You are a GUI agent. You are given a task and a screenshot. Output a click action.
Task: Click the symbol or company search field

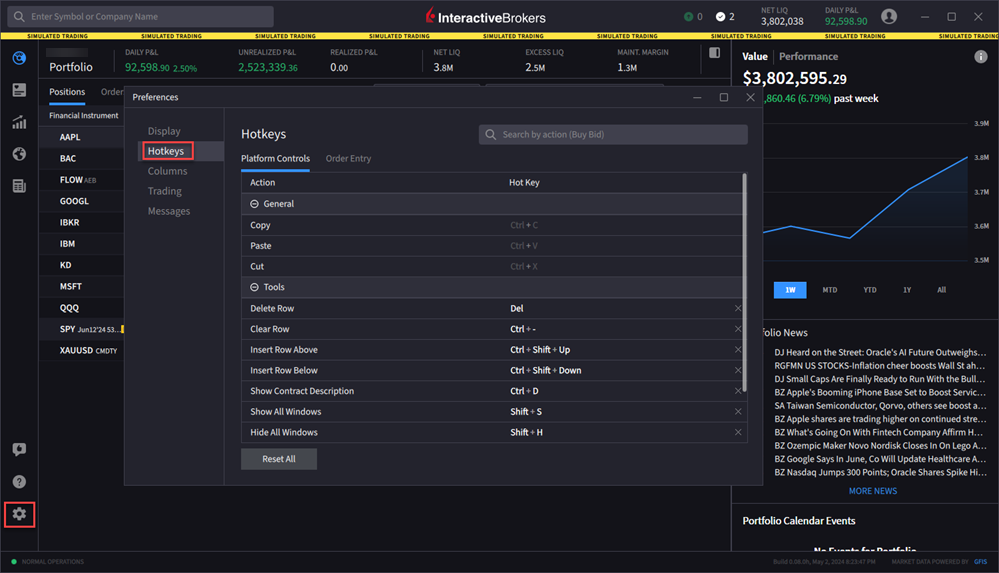(141, 17)
